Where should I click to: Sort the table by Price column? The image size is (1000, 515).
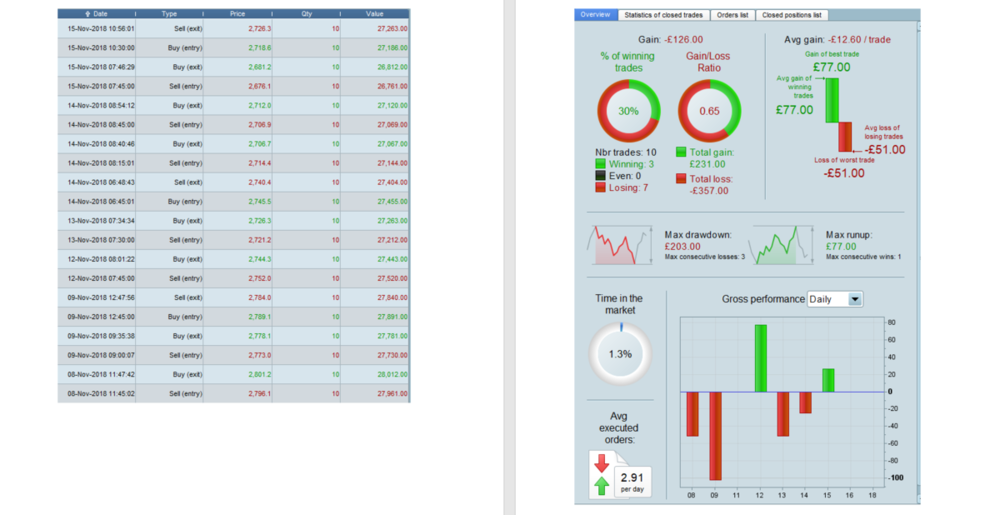237,14
